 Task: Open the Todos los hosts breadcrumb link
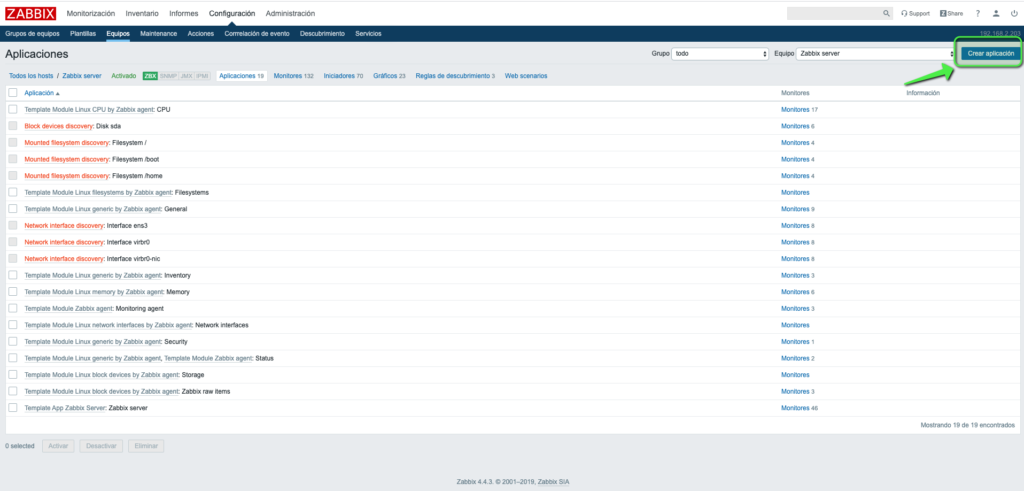[x=31, y=76]
